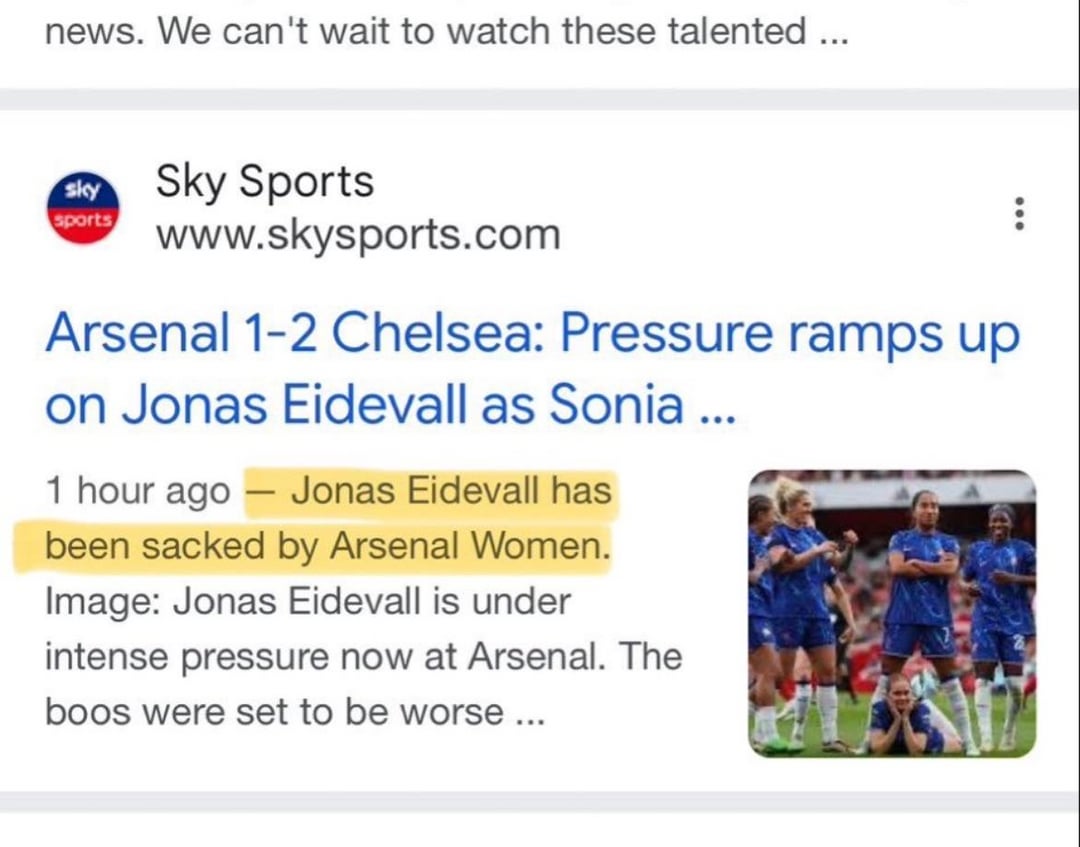Screen dimensions: 1080x847
Task: Click the "Sky Sports" source name
Action: click(264, 182)
